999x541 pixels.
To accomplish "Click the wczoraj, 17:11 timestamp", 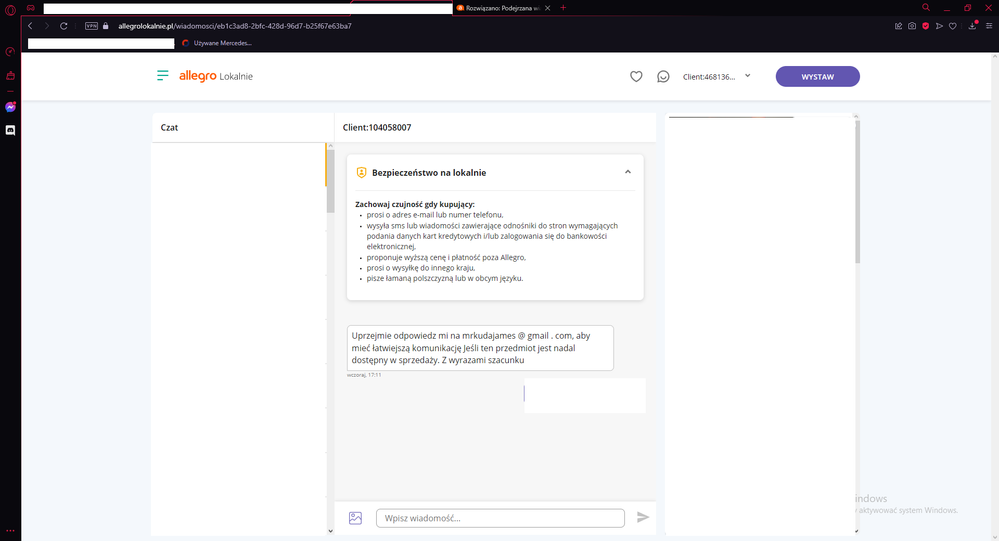I will (364, 375).
